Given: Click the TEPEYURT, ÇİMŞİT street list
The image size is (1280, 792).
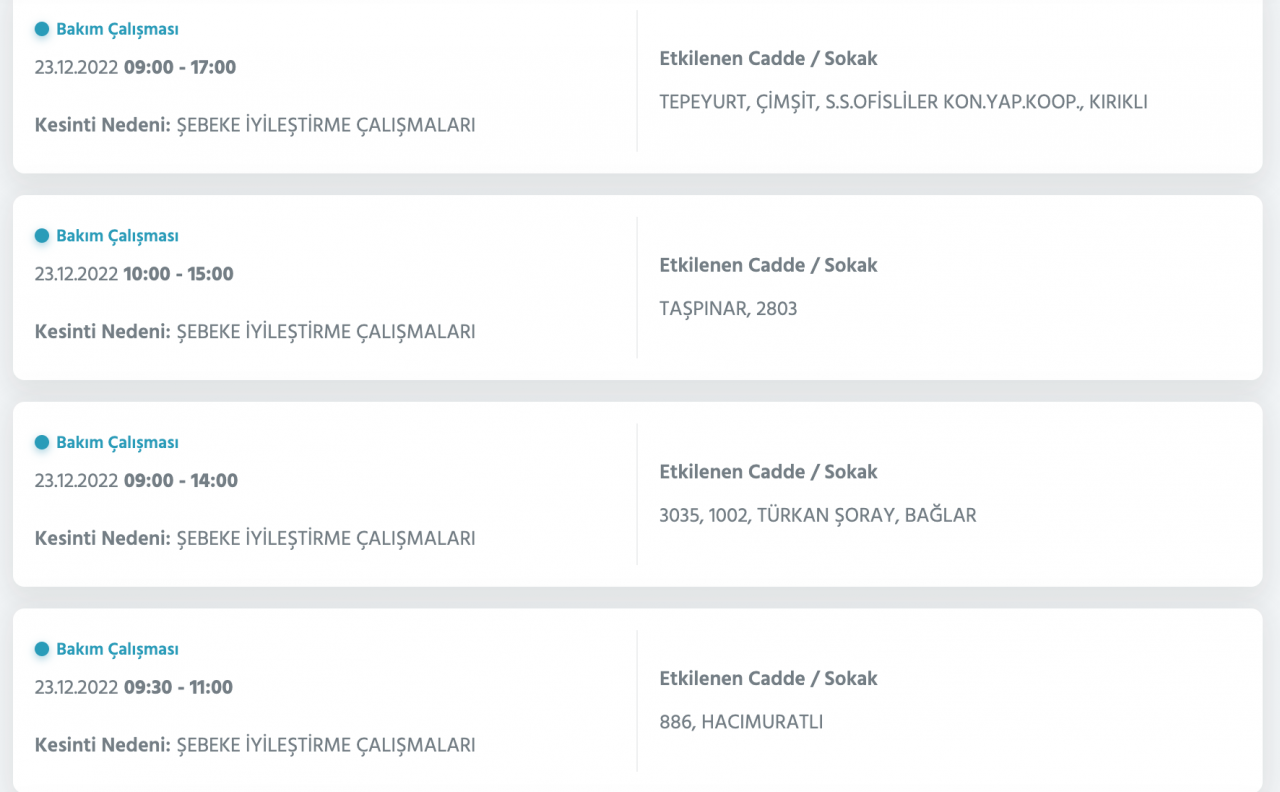Looking at the screenshot, I should pyautogui.click(x=903, y=102).
